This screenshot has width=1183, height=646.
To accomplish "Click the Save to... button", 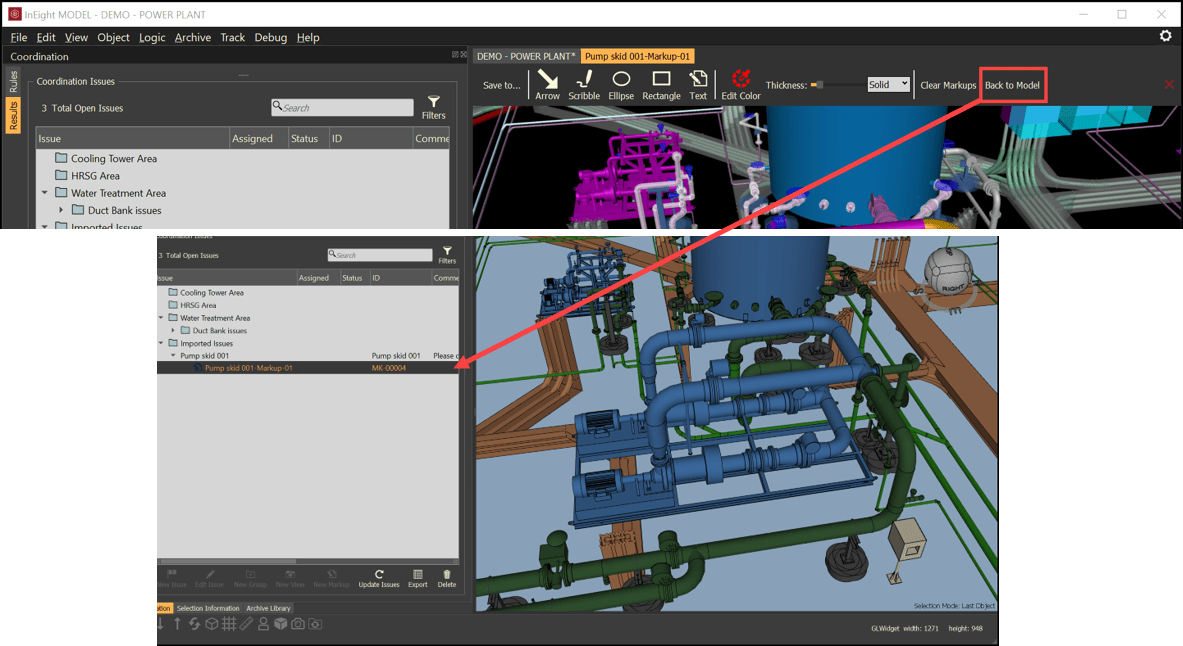I will coord(502,85).
